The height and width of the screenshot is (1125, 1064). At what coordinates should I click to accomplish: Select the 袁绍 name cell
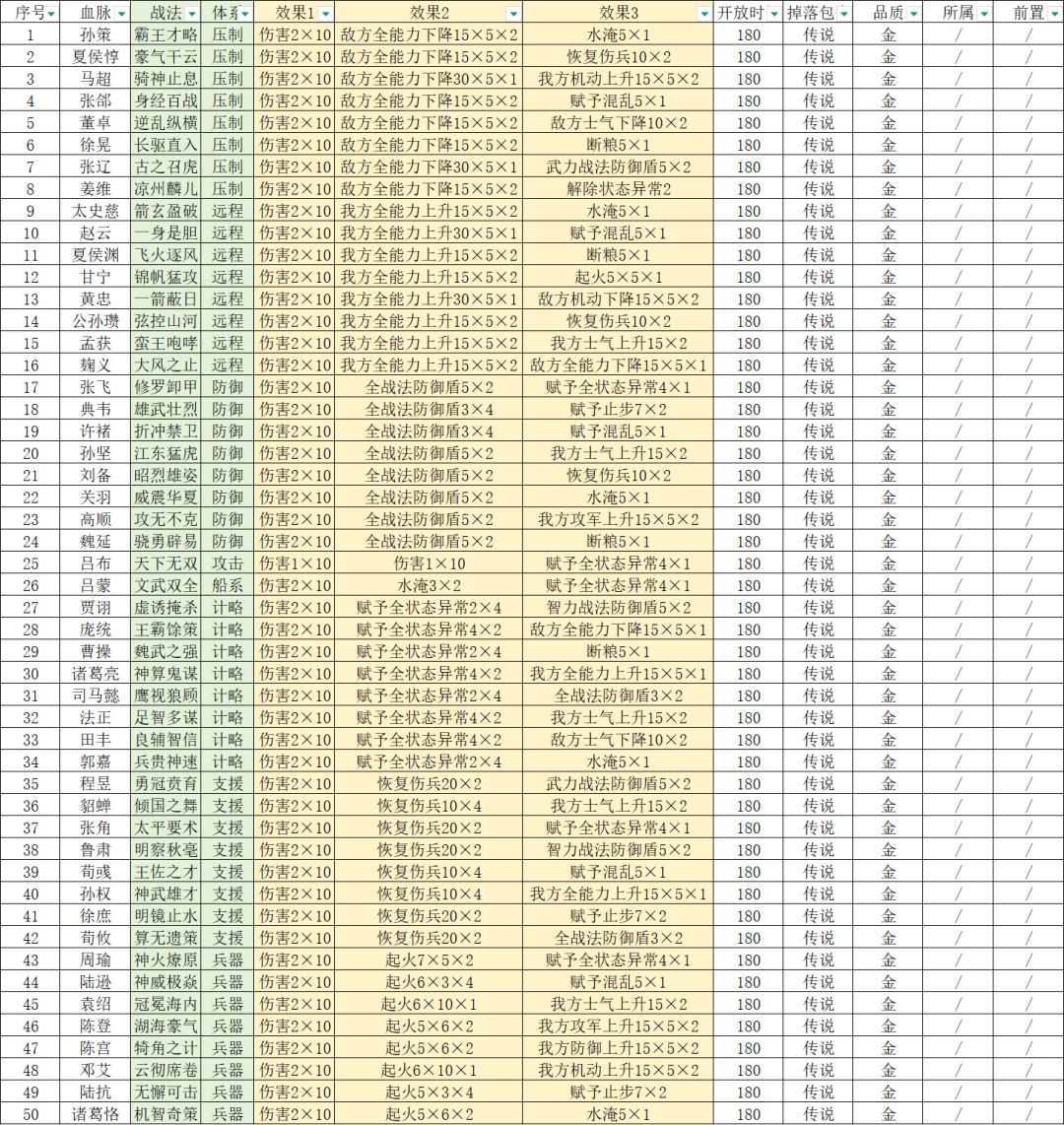click(x=96, y=1003)
